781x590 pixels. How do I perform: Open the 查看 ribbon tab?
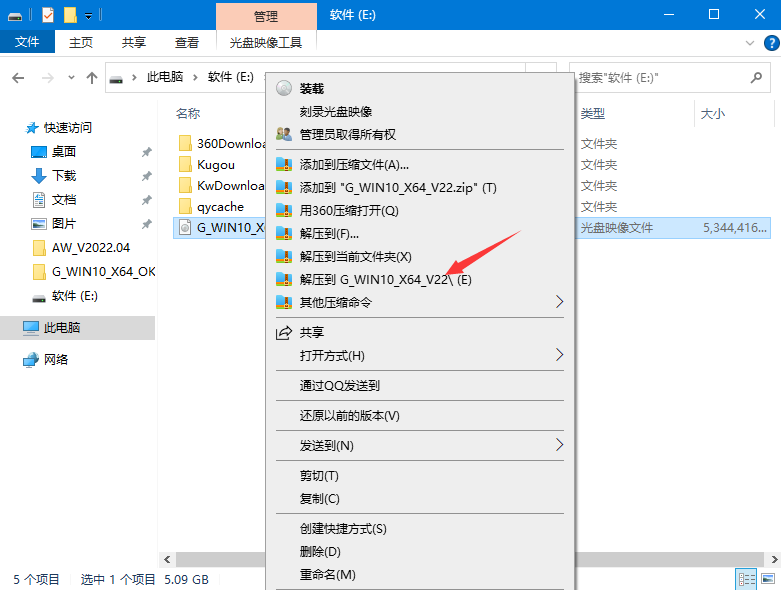187,42
